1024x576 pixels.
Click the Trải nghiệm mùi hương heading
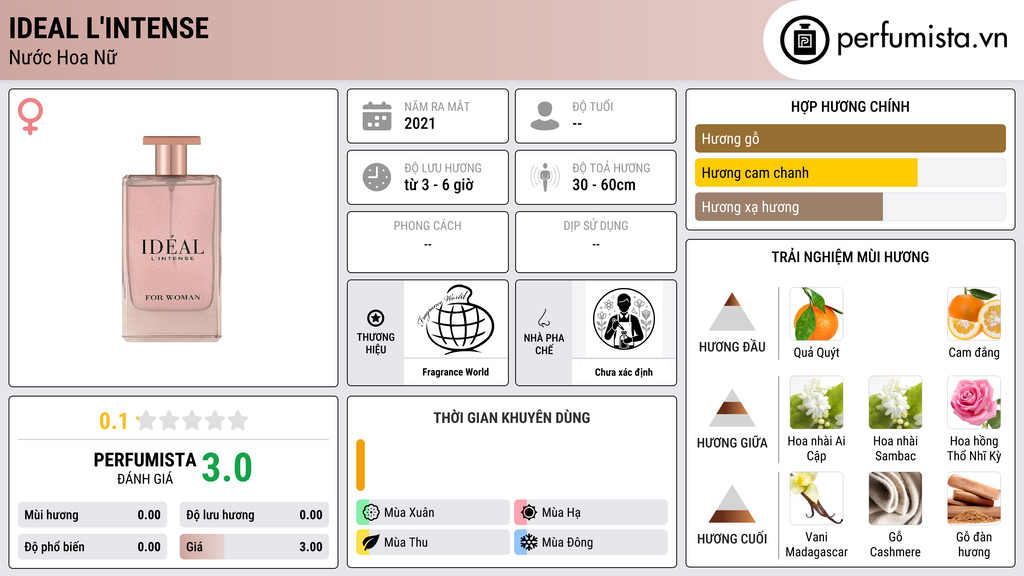coord(850,257)
